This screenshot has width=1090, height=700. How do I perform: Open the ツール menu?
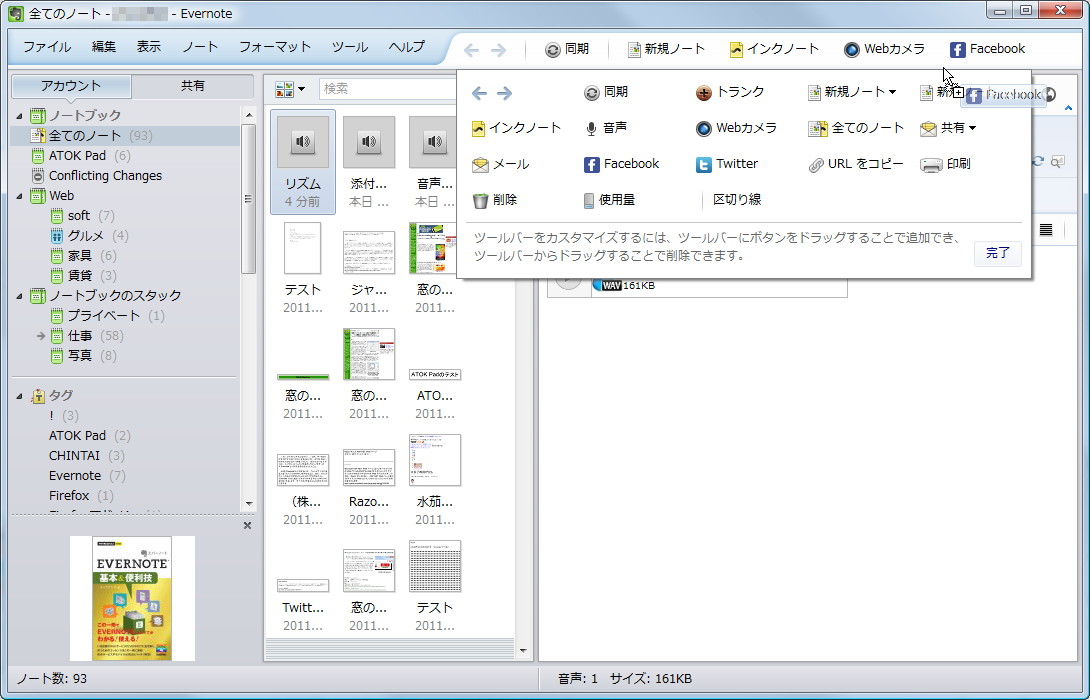tap(350, 47)
